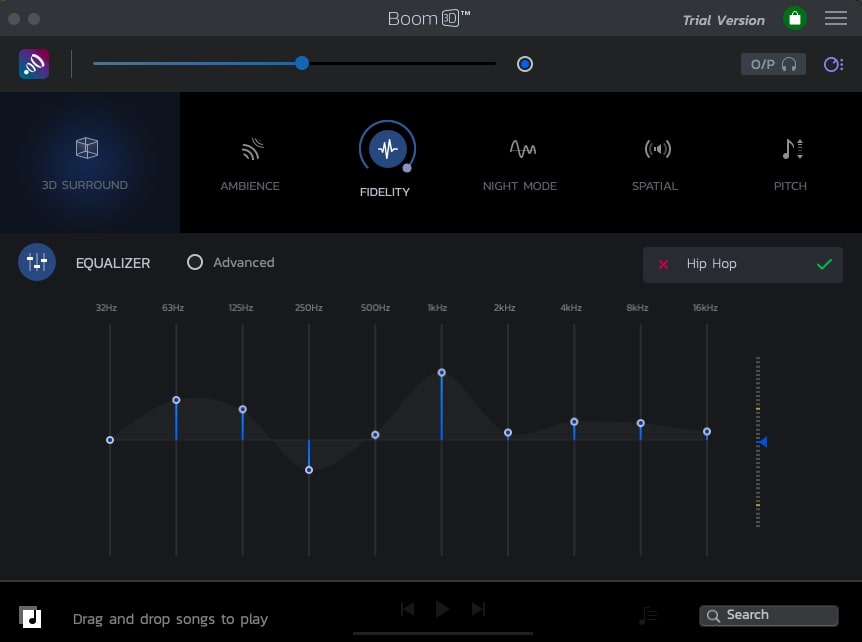Cancel preset with the red X
The width and height of the screenshot is (862, 642).
663,264
